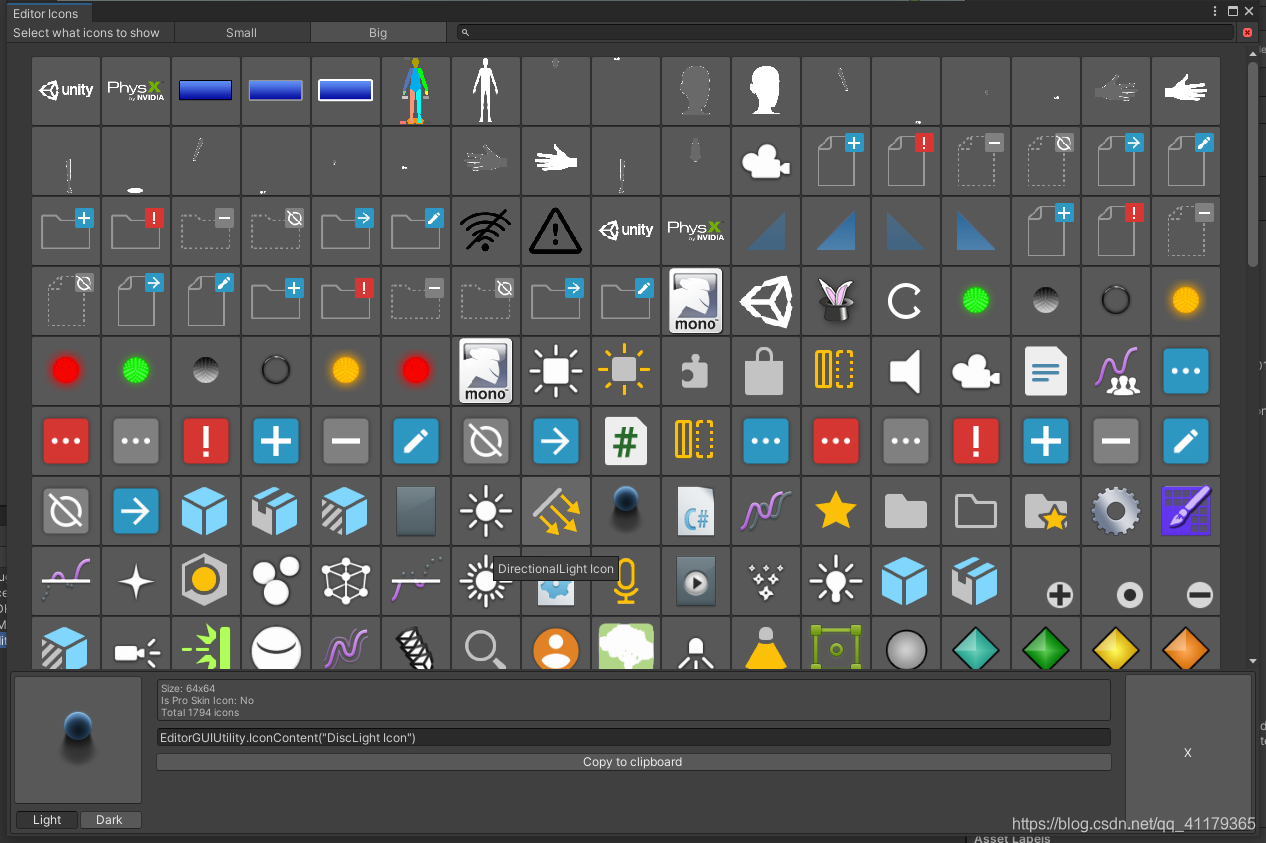The height and width of the screenshot is (843, 1266).
Task: Clear the search field with red X
Action: [x=1247, y=33]
